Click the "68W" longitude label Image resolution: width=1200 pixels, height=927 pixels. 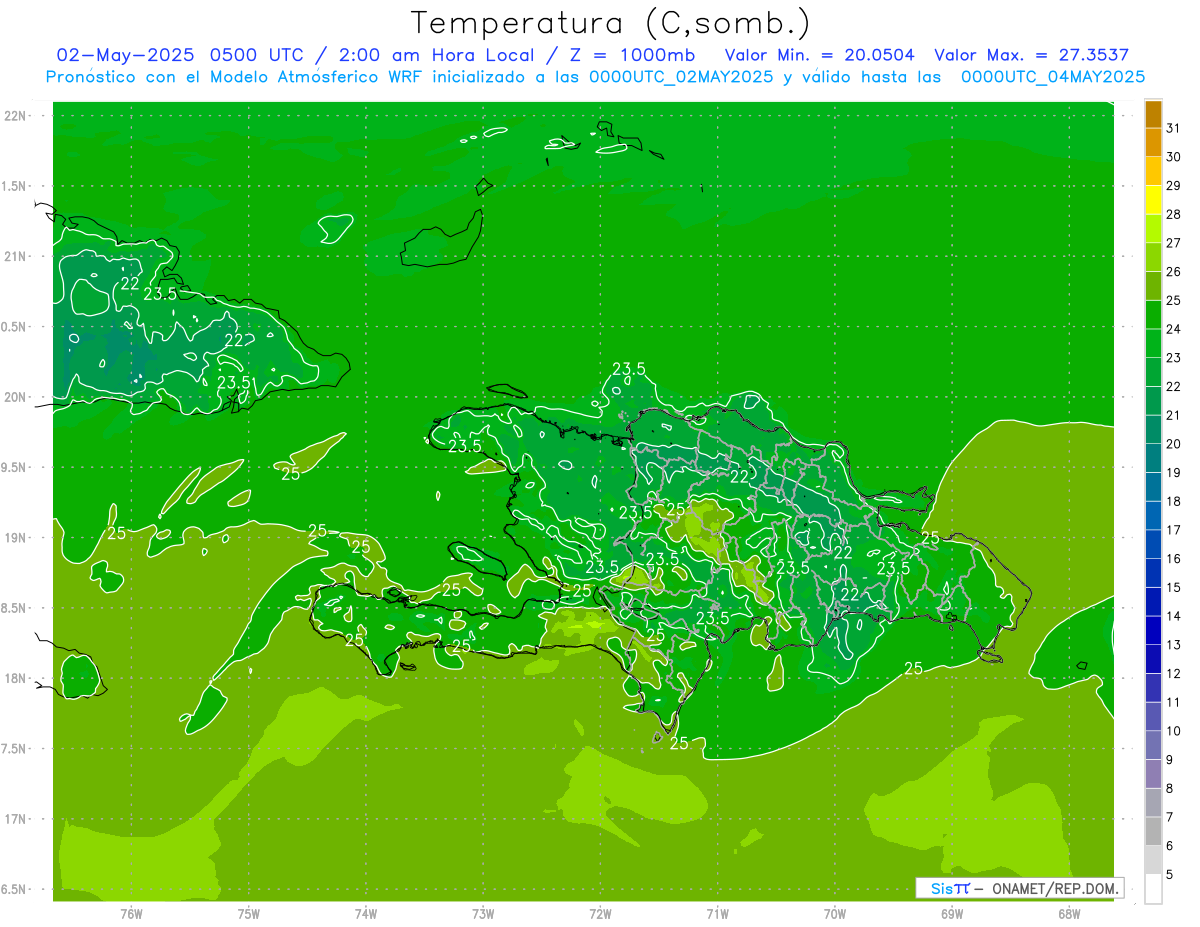pos(1069,914)
